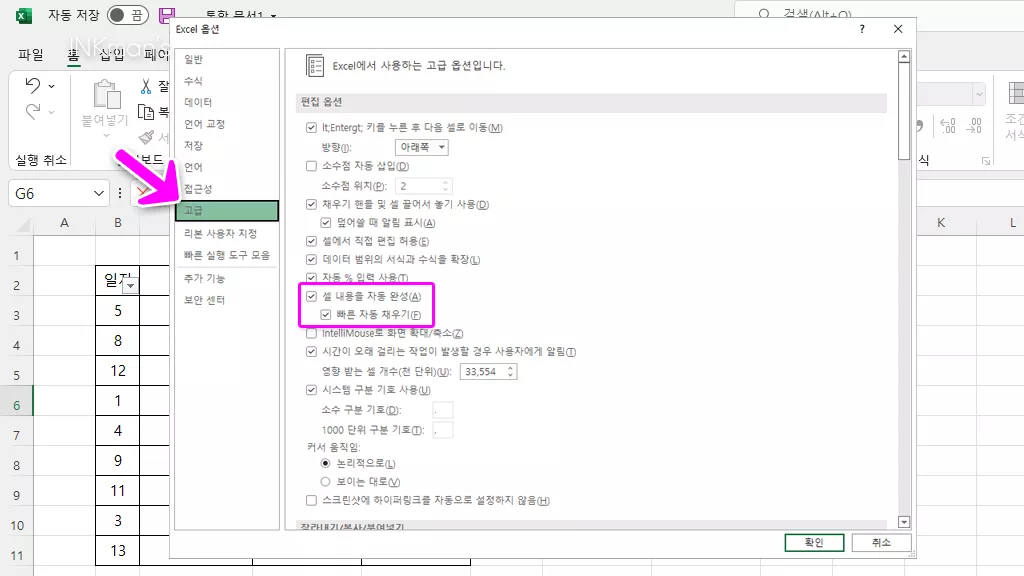Uncheck the Flash Fill option (F)

click(326, 315)
